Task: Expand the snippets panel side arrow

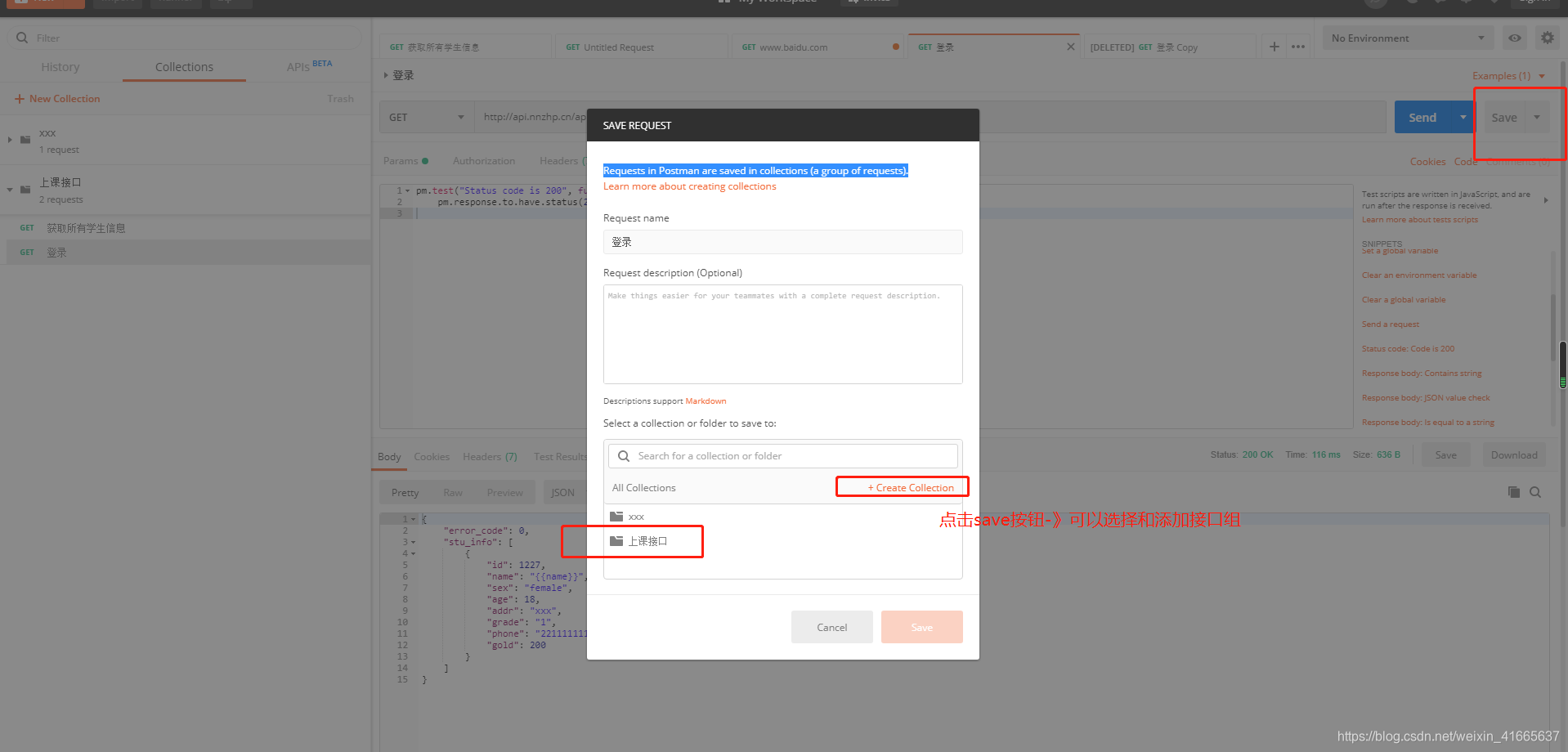Action: (x=1546, y=200)
